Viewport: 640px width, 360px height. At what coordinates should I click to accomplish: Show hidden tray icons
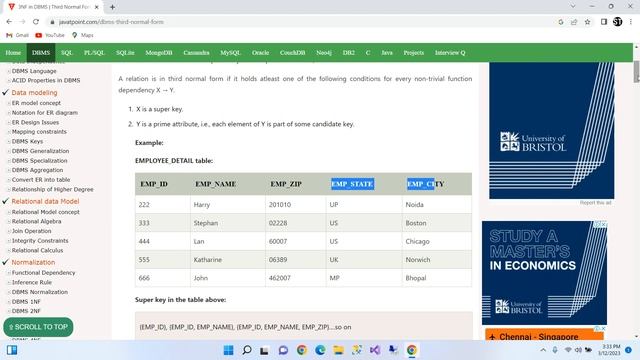click(543, 350)
